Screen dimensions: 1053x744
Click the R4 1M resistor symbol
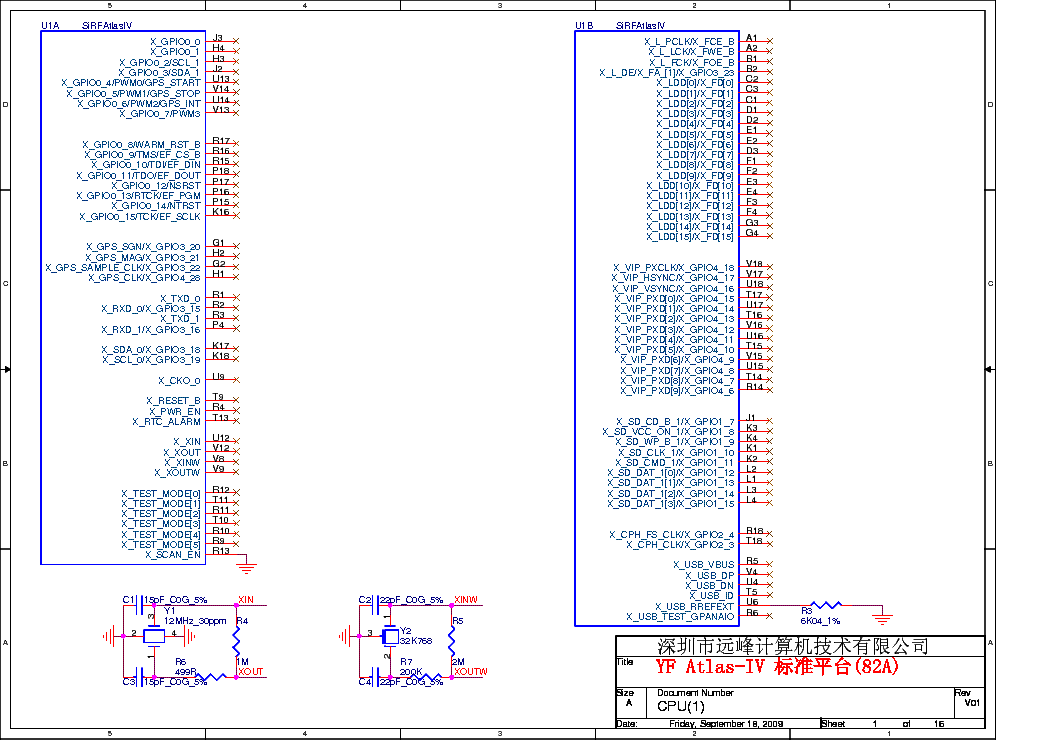coord(236,641)
